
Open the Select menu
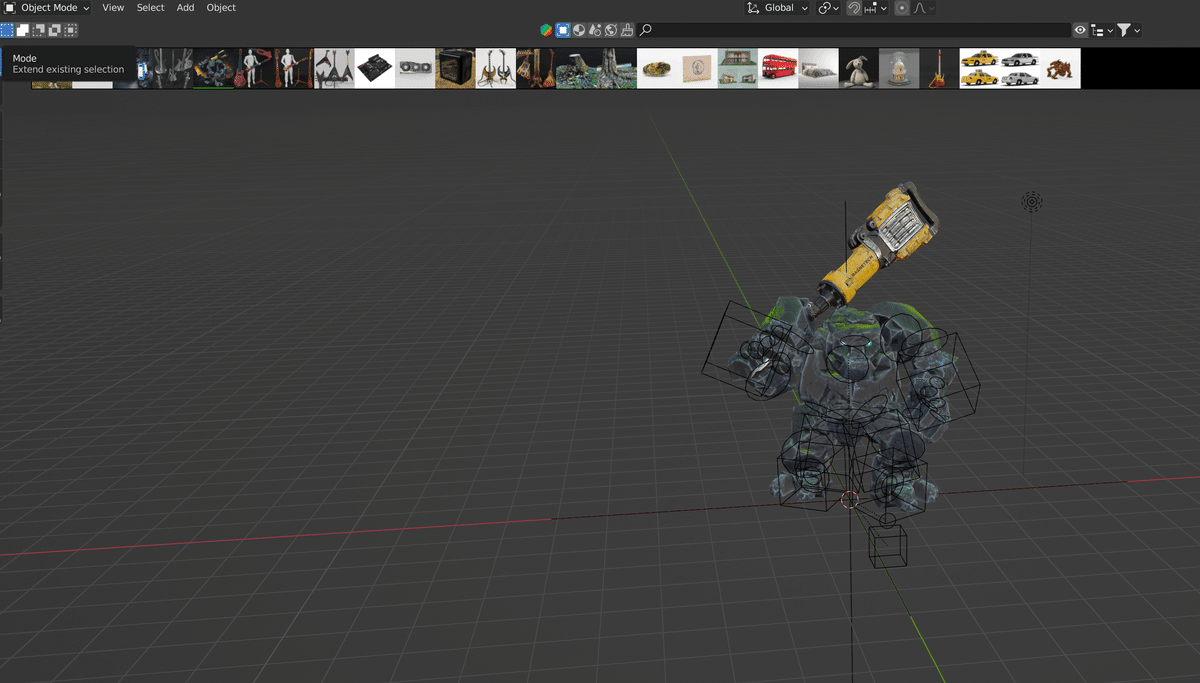(x=151, y=8)
